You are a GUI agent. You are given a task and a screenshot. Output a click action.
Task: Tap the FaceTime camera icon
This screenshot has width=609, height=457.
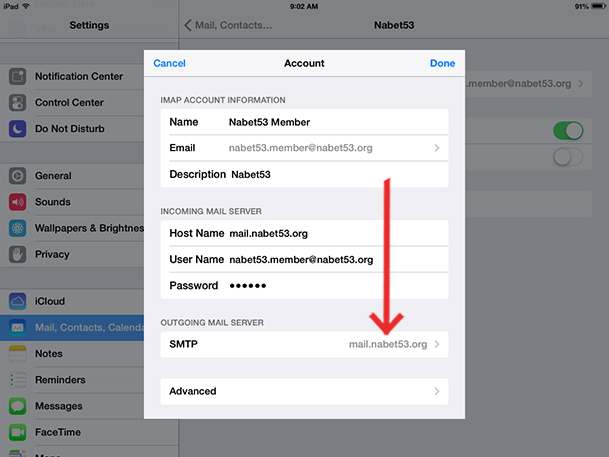pyautogui.click(x=17, y=432)
